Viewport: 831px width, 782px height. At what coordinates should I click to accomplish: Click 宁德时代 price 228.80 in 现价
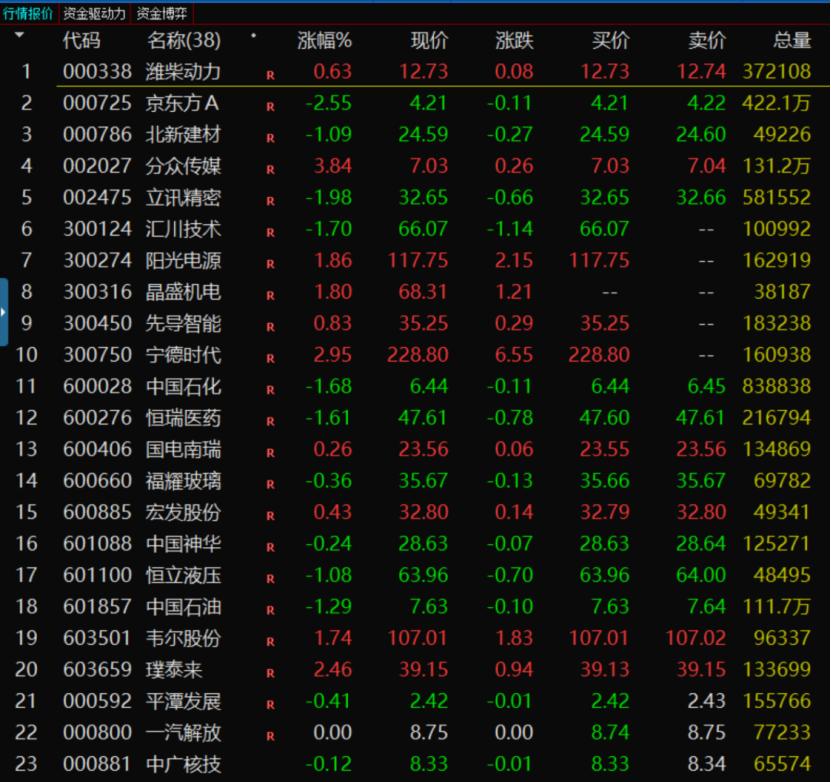point(418,355)
